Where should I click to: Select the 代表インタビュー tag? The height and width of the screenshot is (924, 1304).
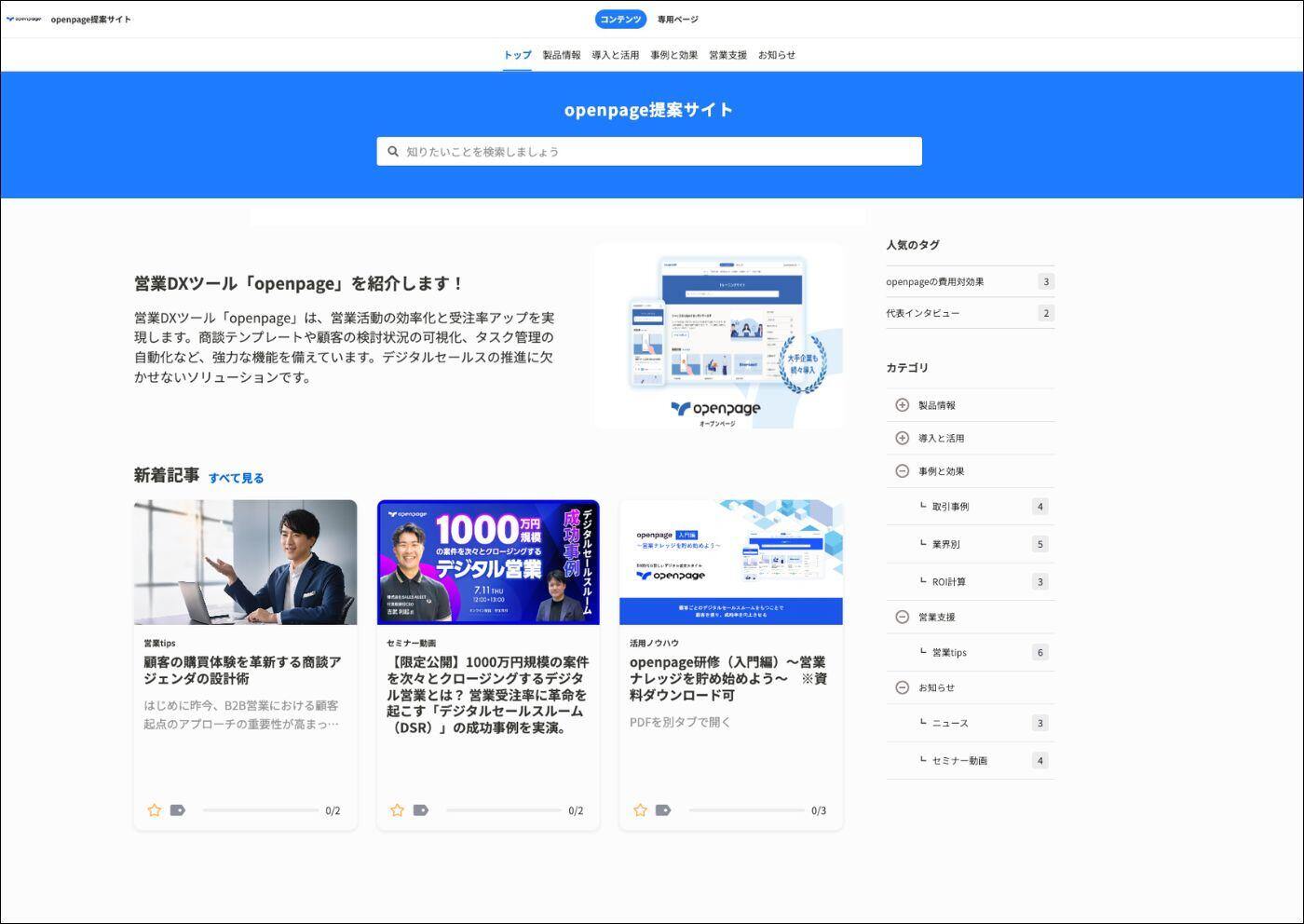tap(970, 313)
